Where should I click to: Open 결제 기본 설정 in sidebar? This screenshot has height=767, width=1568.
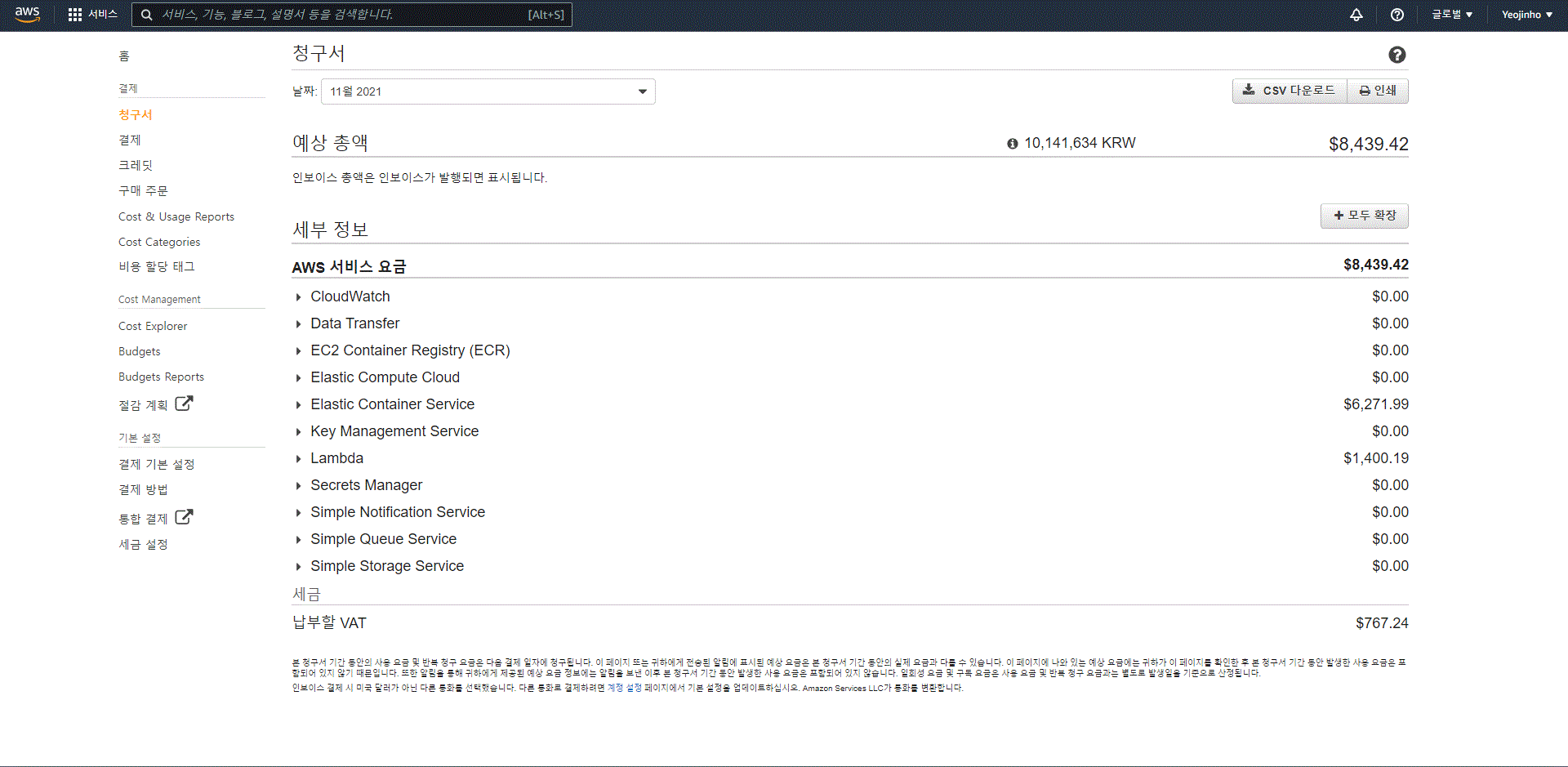click(157, 464)
